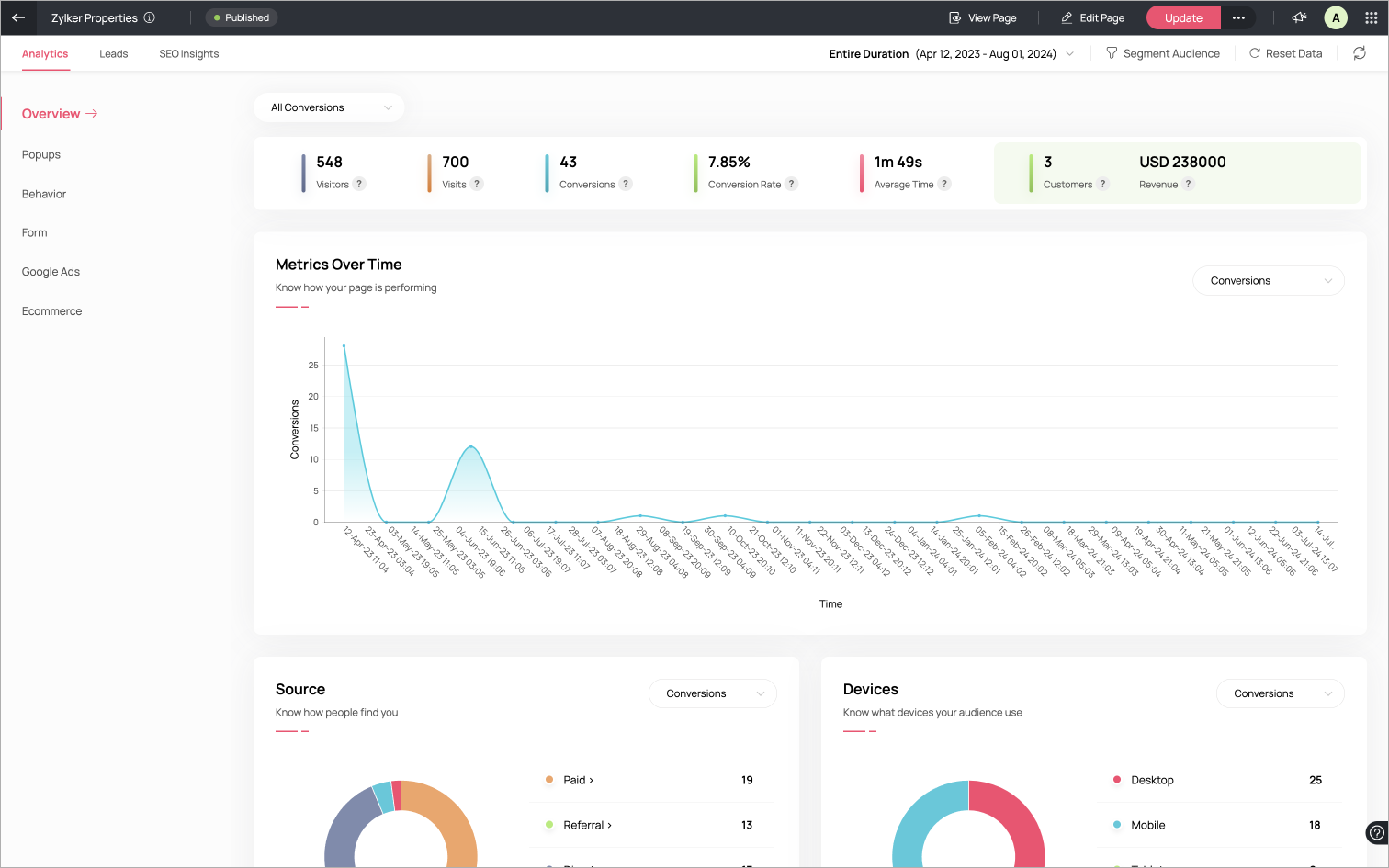Screen dimensions: 1389x868
Task: Expand the Paid source entry
Action: (x=579, y=780)
